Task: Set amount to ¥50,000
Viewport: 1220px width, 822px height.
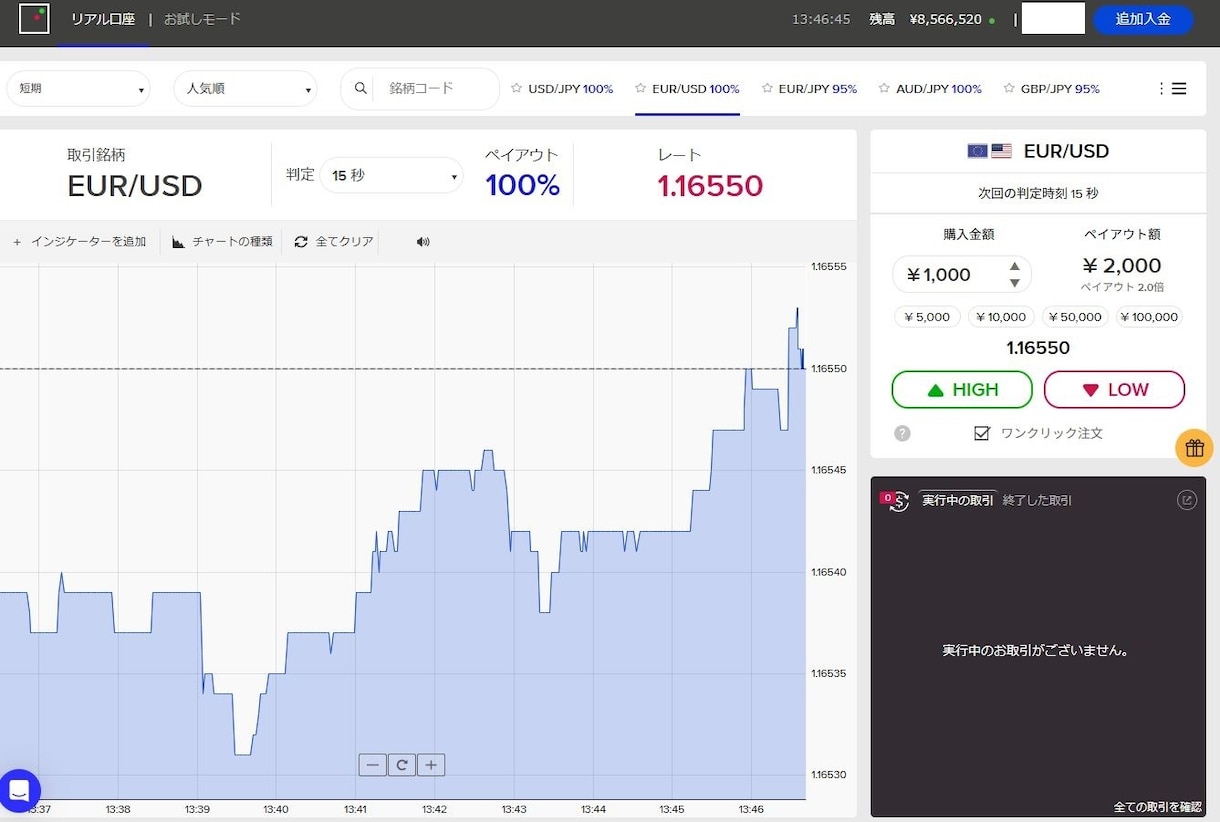Action: (x=1075, y=317)
